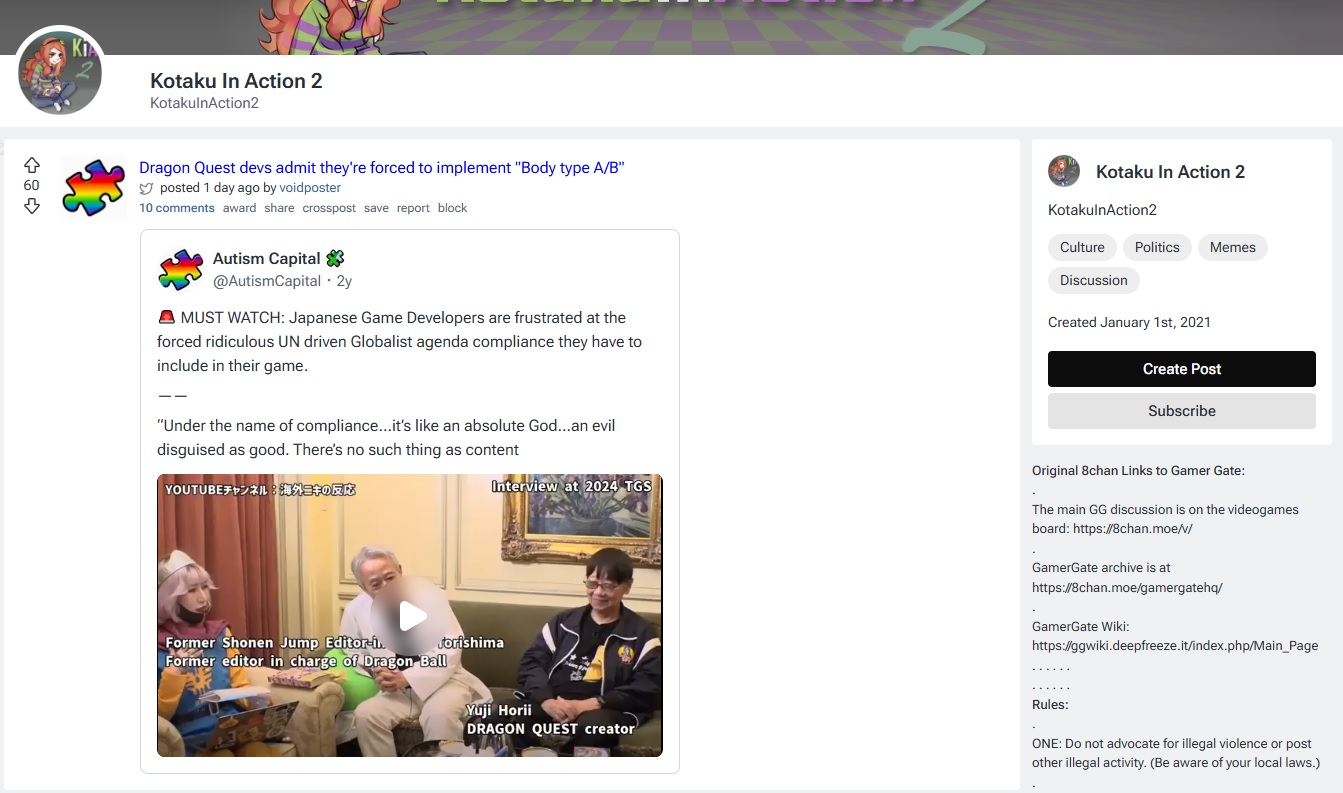Click the 'posted 1 day ago' timestamp
1343x793 pixels.
pyautogui.click(x=209, y=188)
